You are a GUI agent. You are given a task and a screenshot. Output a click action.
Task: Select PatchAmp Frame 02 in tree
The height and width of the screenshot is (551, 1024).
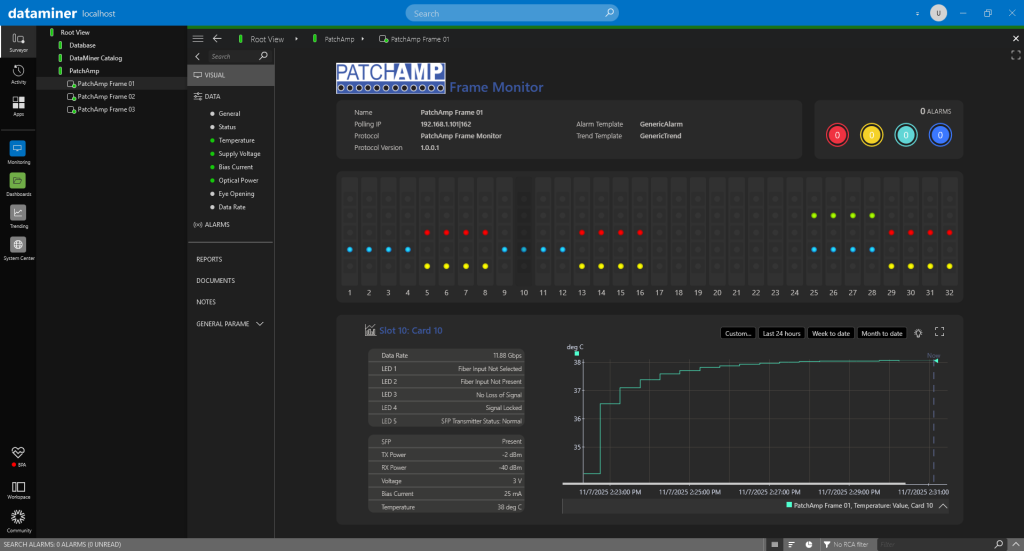coord(106,96)
